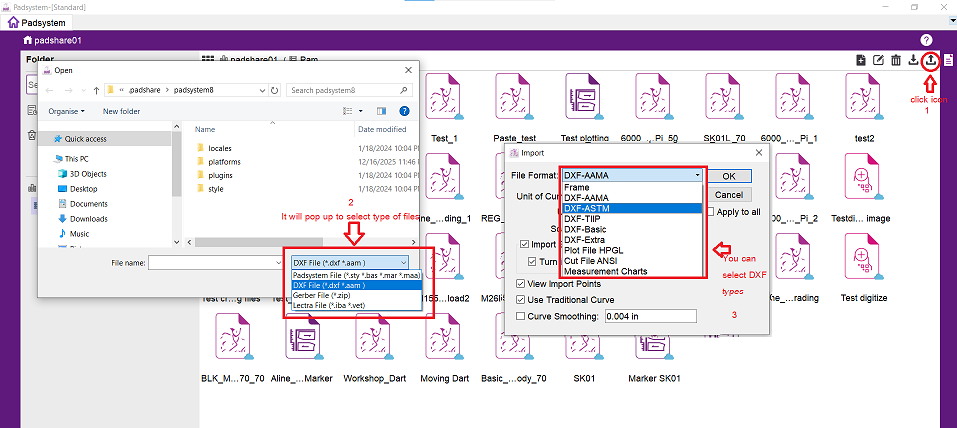
Task: Open the File Format combo box
Action: point(632,175)
